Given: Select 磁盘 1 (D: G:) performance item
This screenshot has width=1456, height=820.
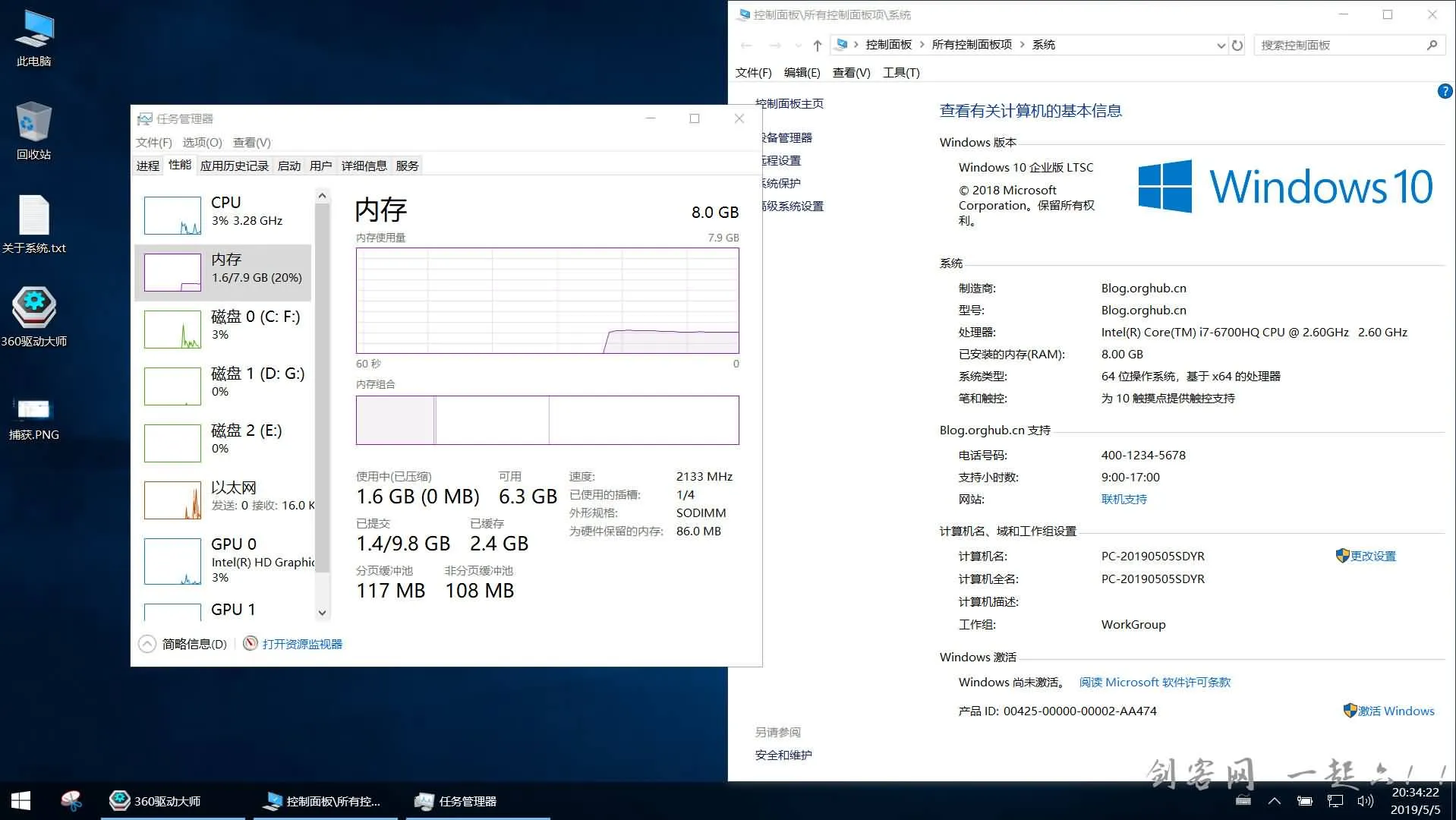Looking at the screenshot, I should point(224,386).
